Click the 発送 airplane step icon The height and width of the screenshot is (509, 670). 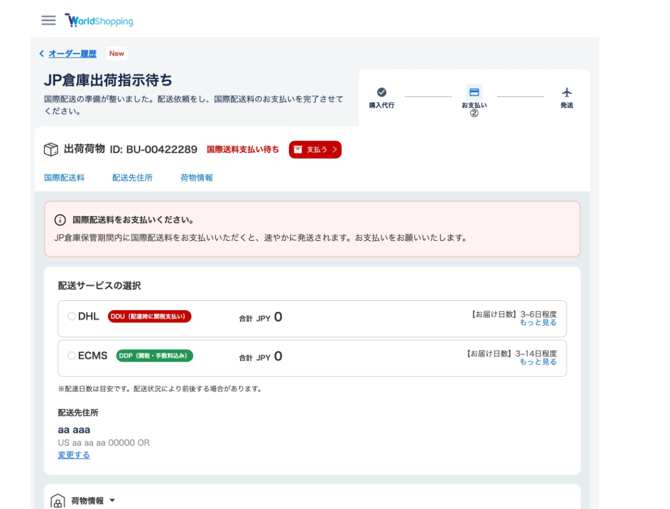[x=567, y=92]
